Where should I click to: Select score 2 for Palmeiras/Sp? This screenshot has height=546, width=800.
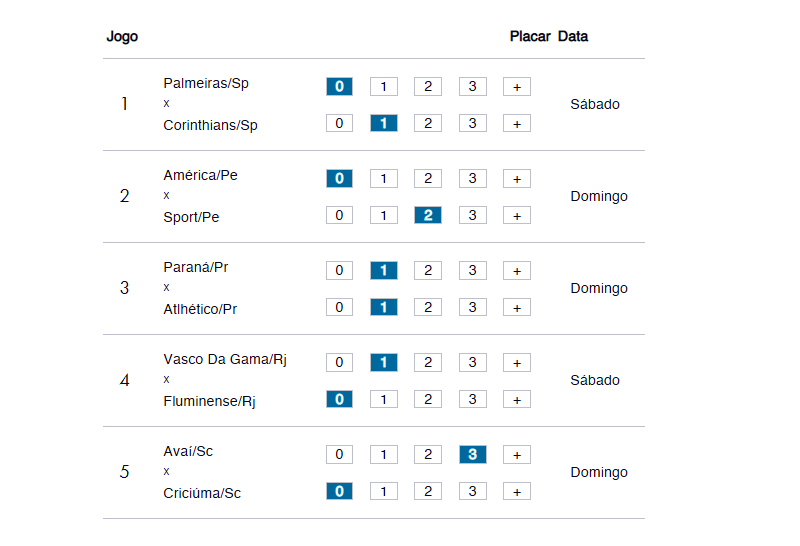pos(428,87)
